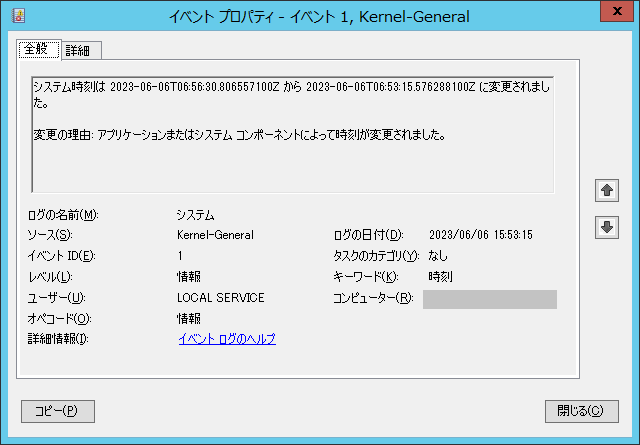Click the event viewer icon in title bar
This screenshot has width=640, height=445.
(x=19, y=16)
